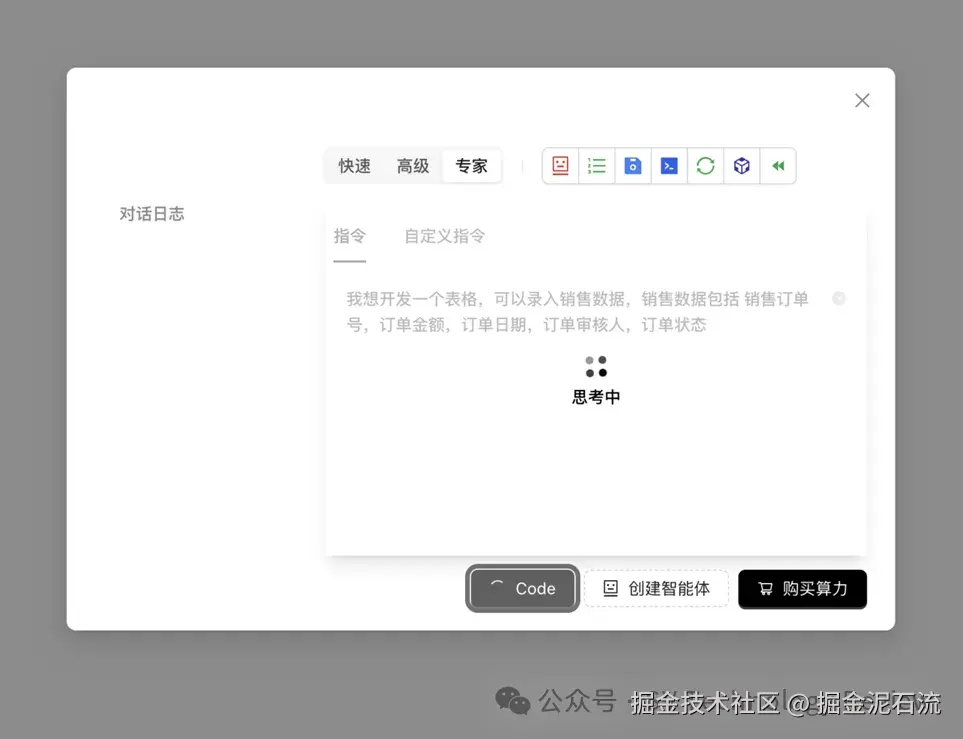Click the red robot face toolbar icon
963x739 pixels.
pos(560,166)
